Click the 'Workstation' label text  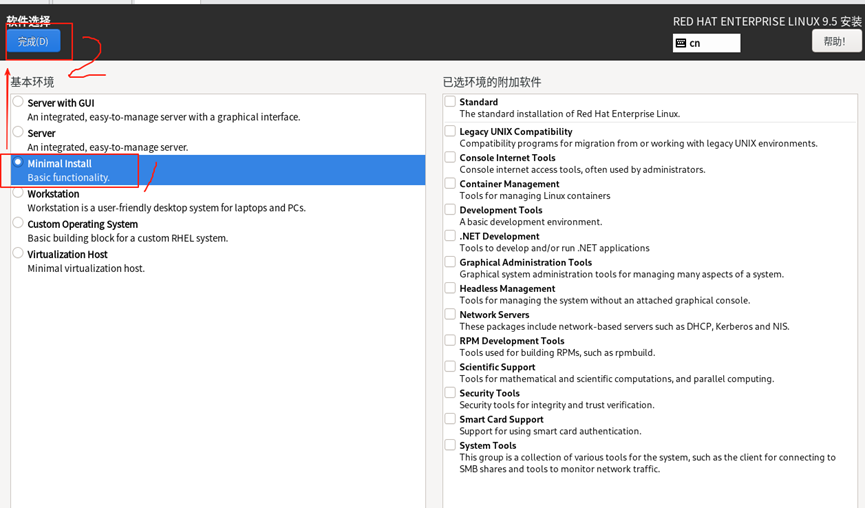53,194
